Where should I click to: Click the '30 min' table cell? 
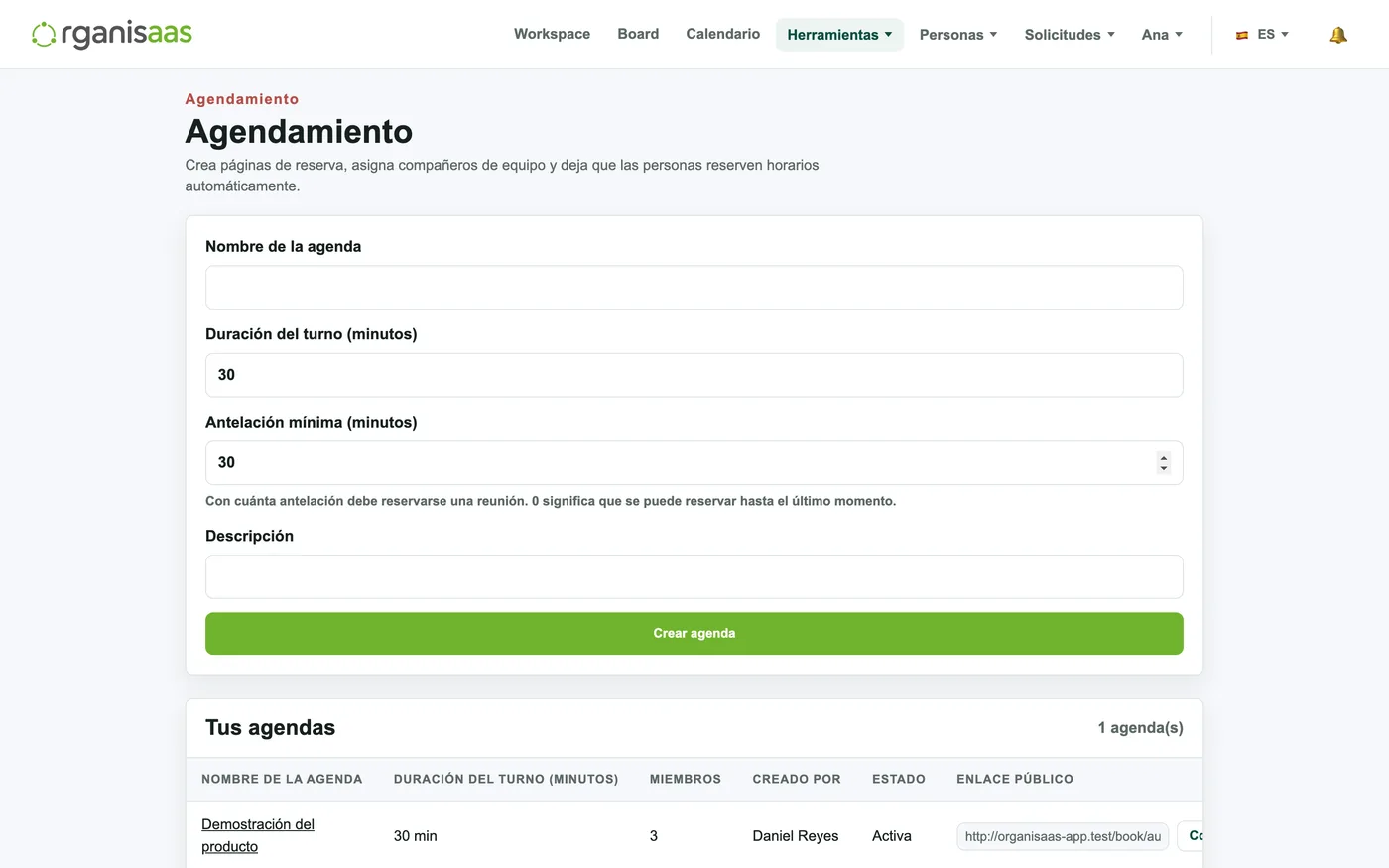click(x=416, y=836)
